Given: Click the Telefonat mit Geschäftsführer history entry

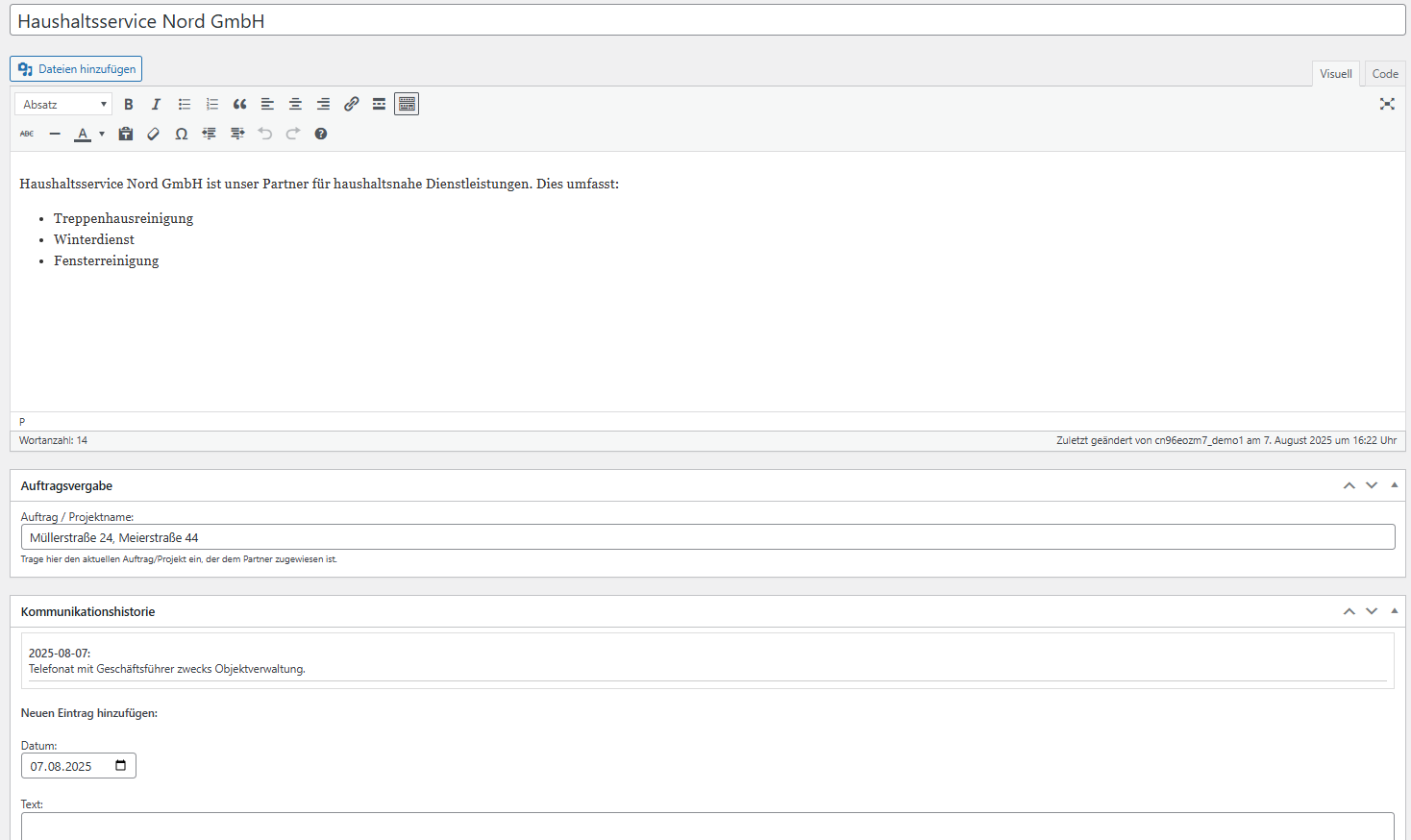Looking at the screenshot, I should pos(167,669).
